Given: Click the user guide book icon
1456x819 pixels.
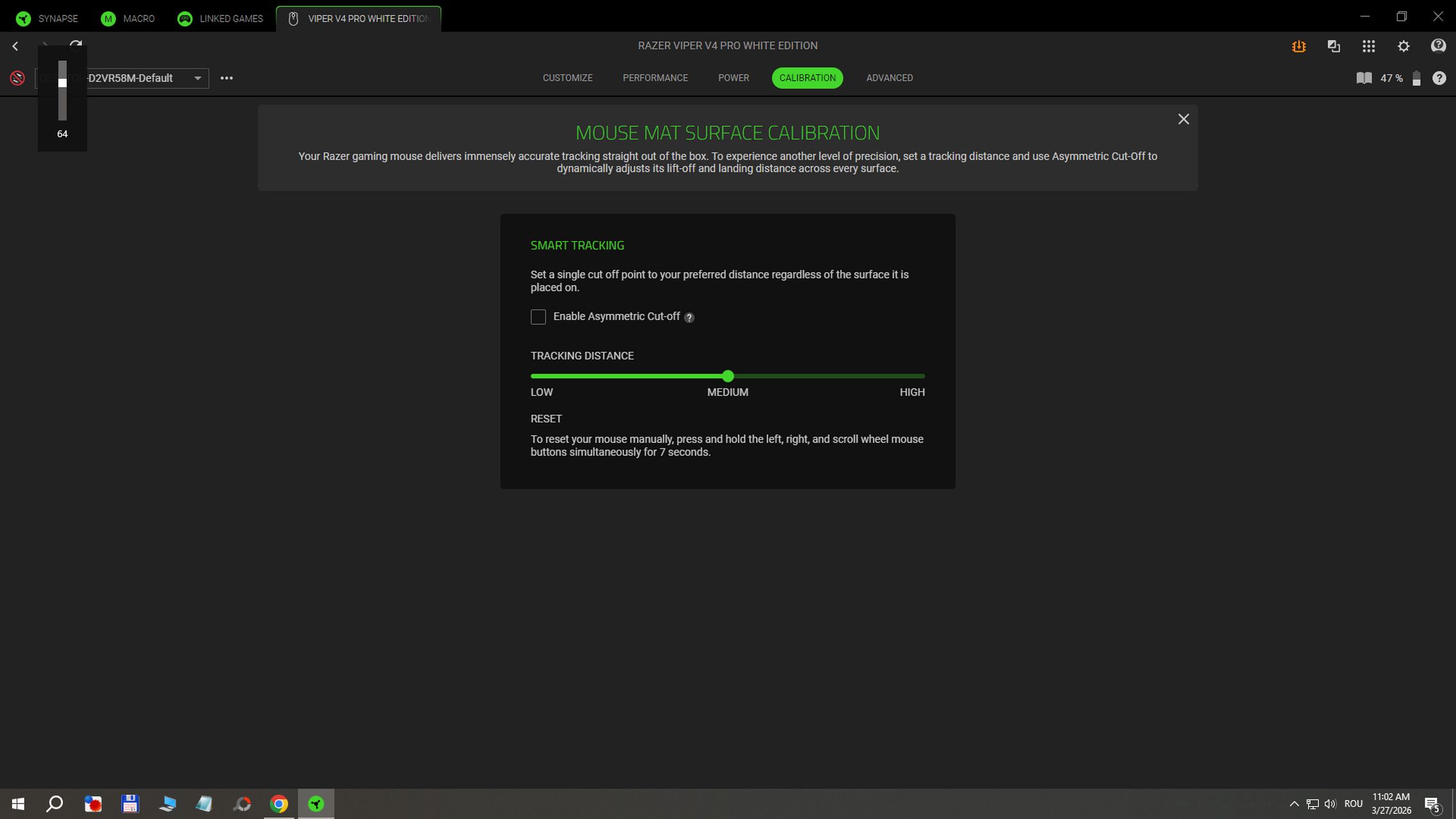Looking at the screenshot, I should 1364,78.
